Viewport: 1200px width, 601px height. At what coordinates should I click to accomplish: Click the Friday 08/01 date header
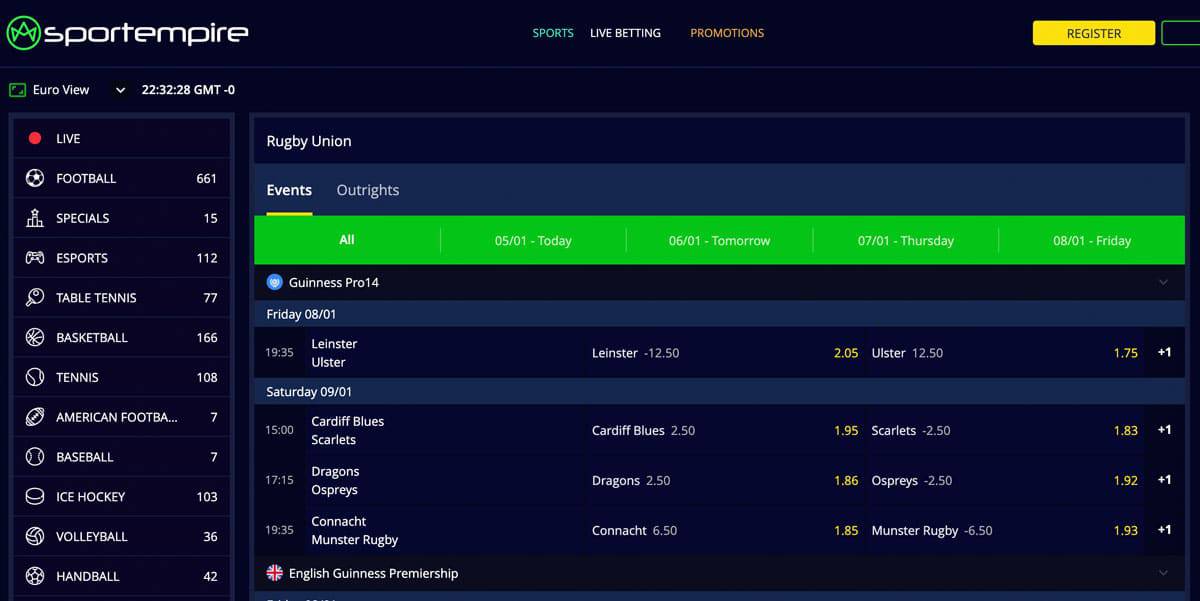(301, 314)
